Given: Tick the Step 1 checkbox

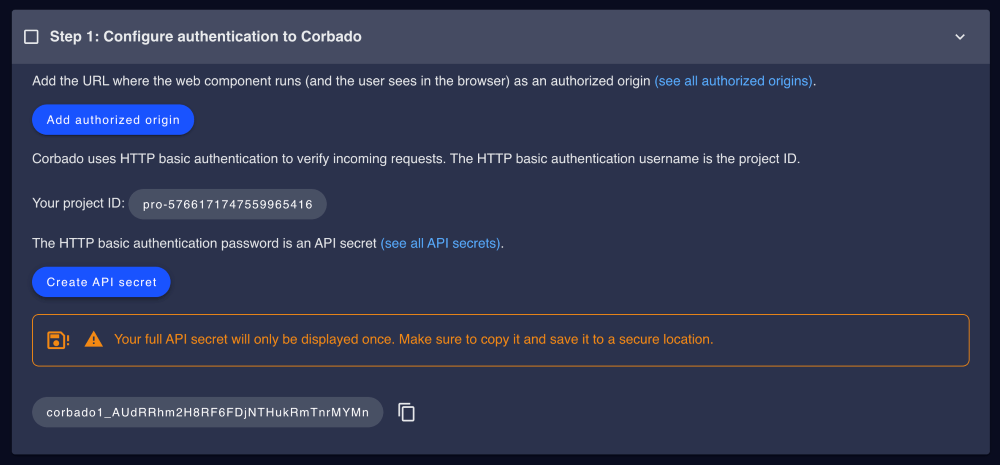Looking at the screenshot, I should 31,37.
